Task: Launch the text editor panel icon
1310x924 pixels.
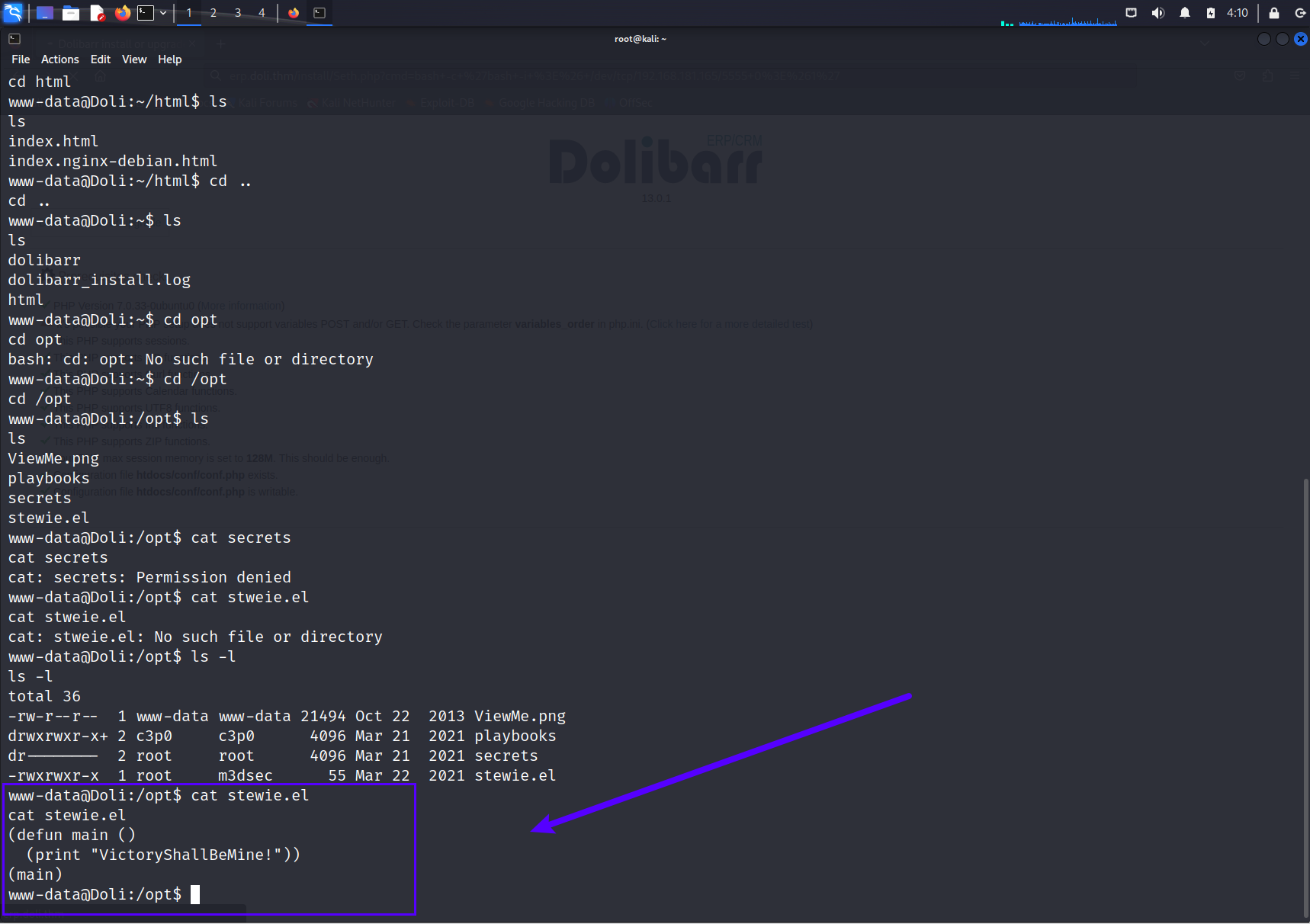Action: tap(97, 13)
